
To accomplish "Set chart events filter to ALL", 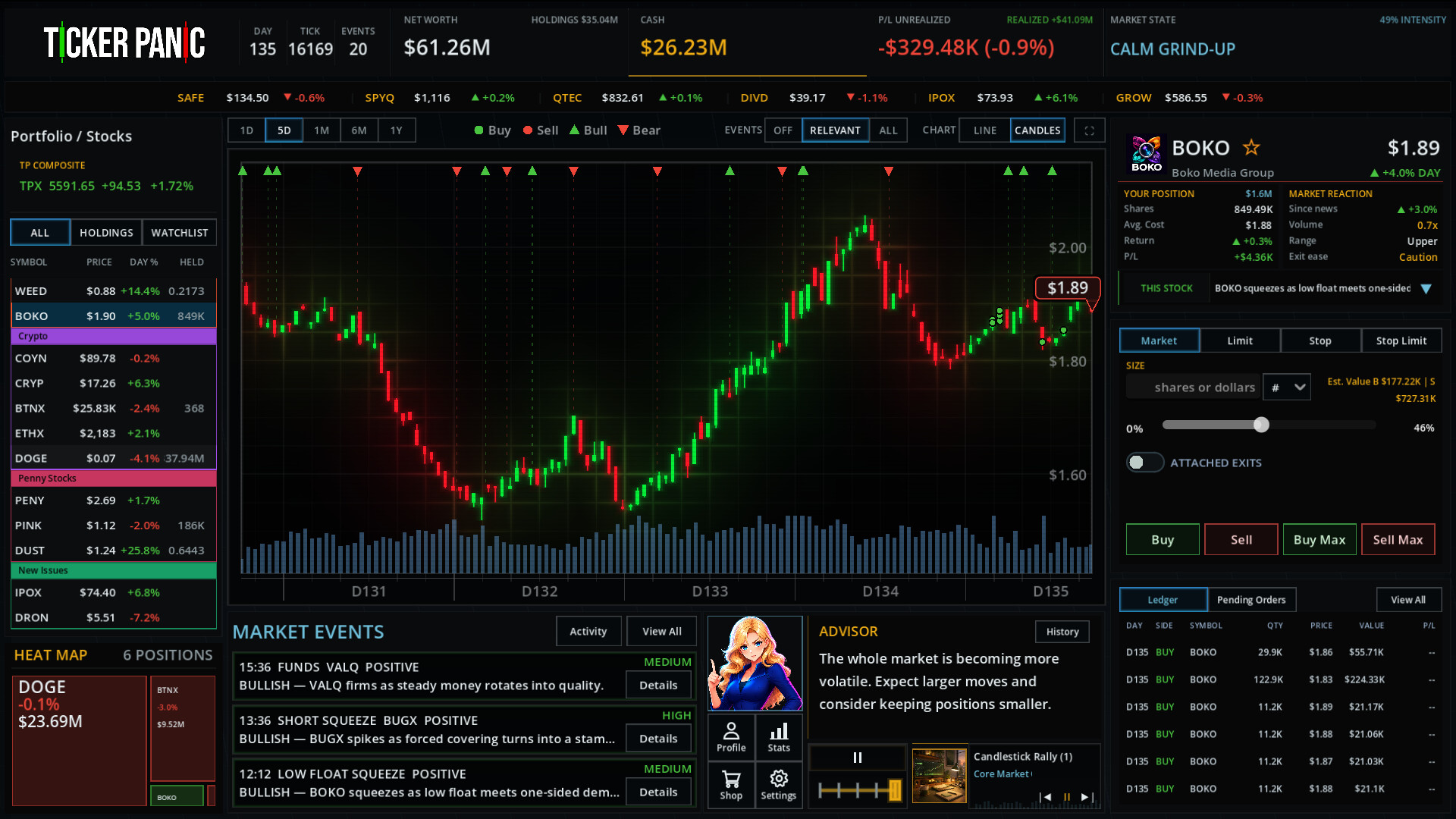I will [888, 130].
